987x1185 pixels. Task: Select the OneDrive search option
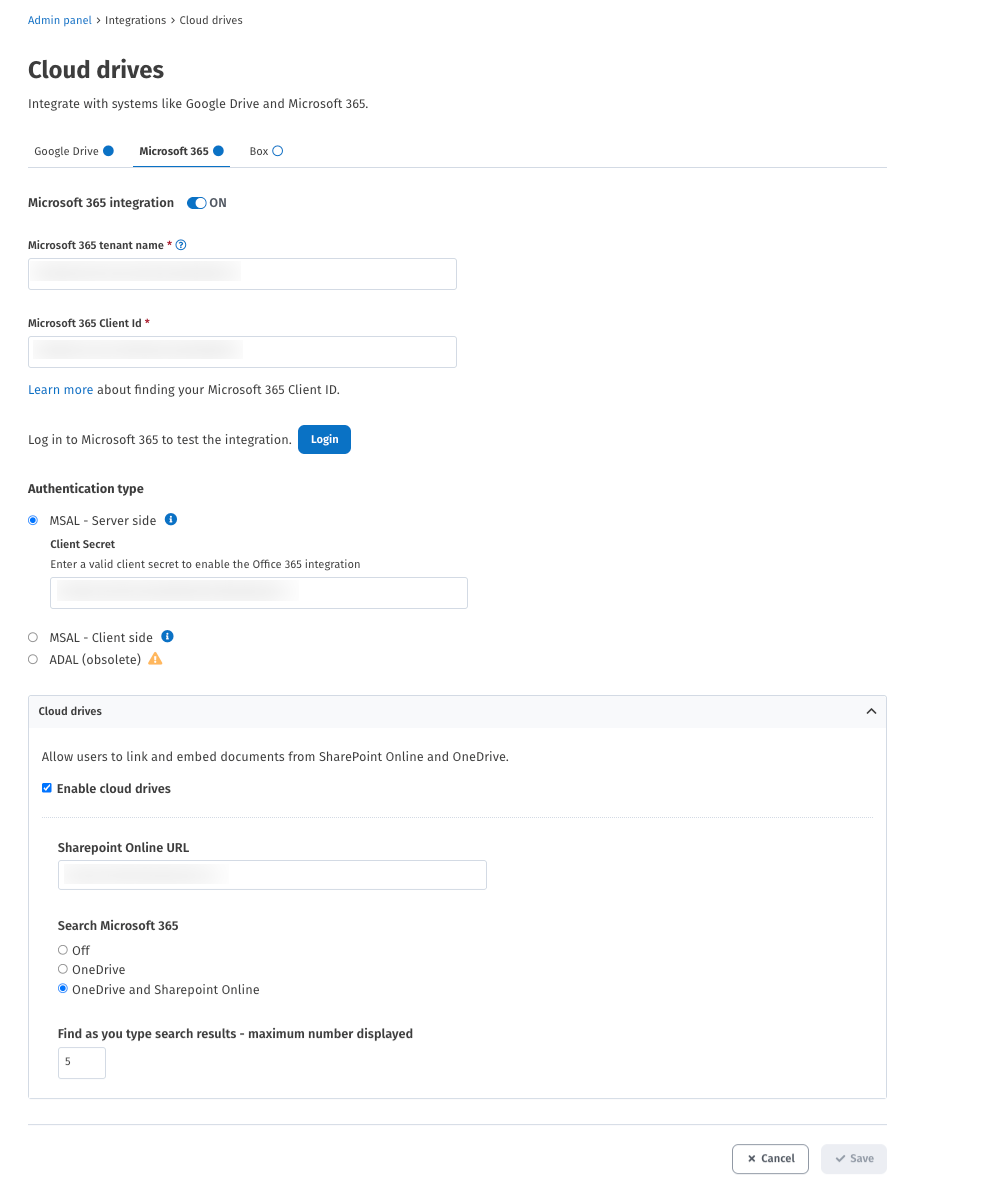pyautogui.click(x=62, y=969)
